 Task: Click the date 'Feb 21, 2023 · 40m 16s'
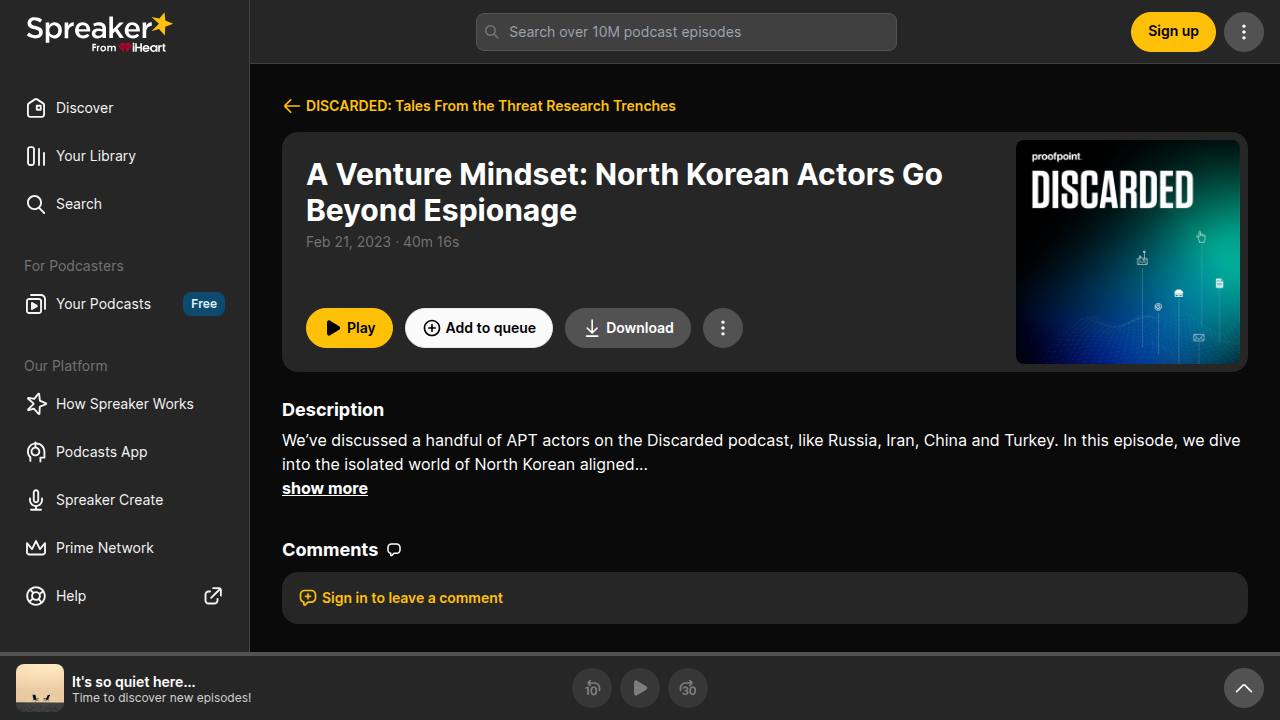383,242
